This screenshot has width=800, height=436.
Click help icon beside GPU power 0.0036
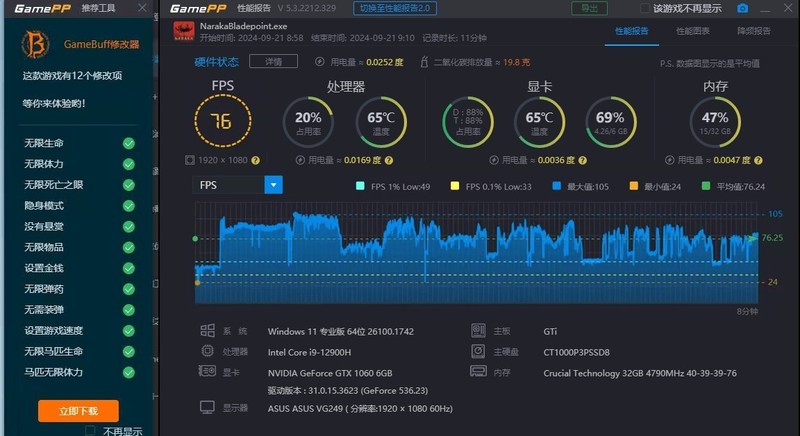coord(583,160)
